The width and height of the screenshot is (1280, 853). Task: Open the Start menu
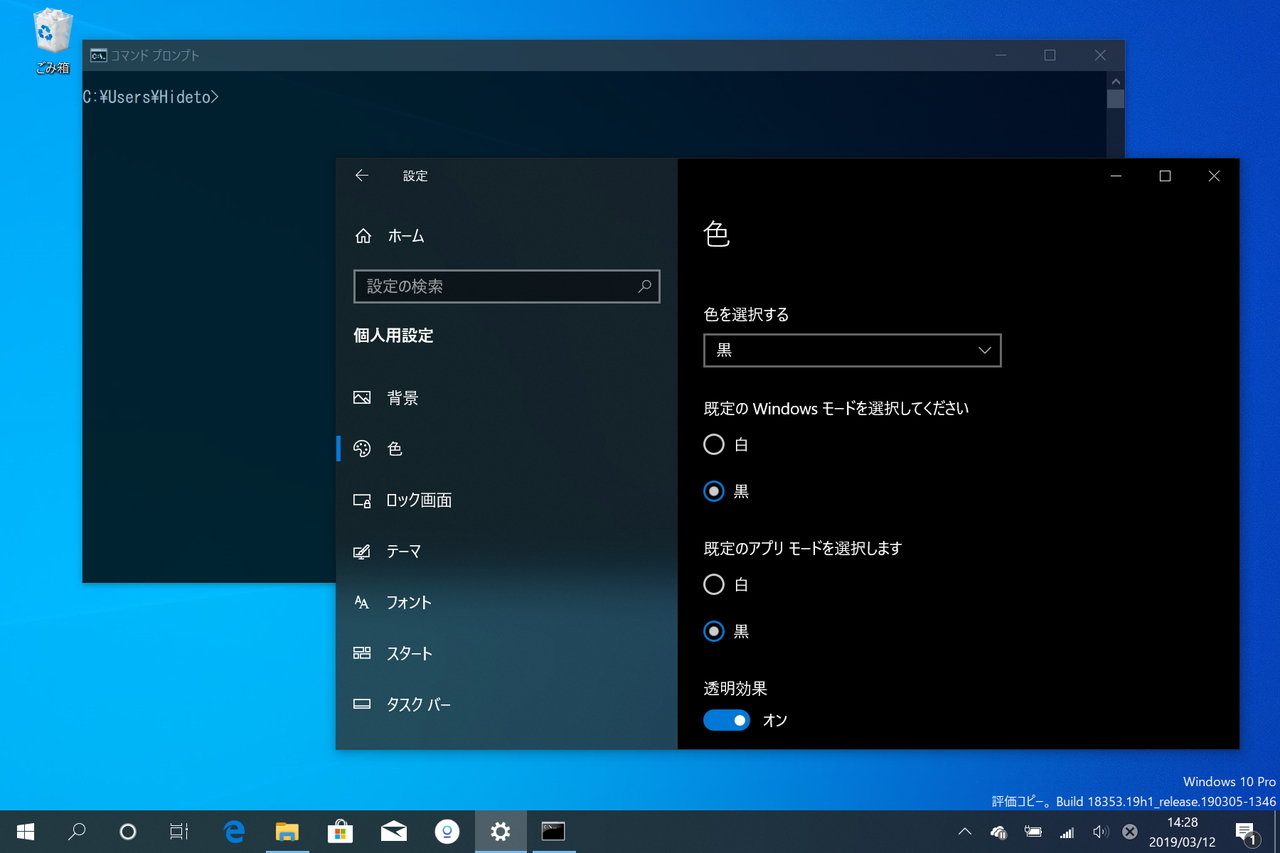(x=24, y=831)
